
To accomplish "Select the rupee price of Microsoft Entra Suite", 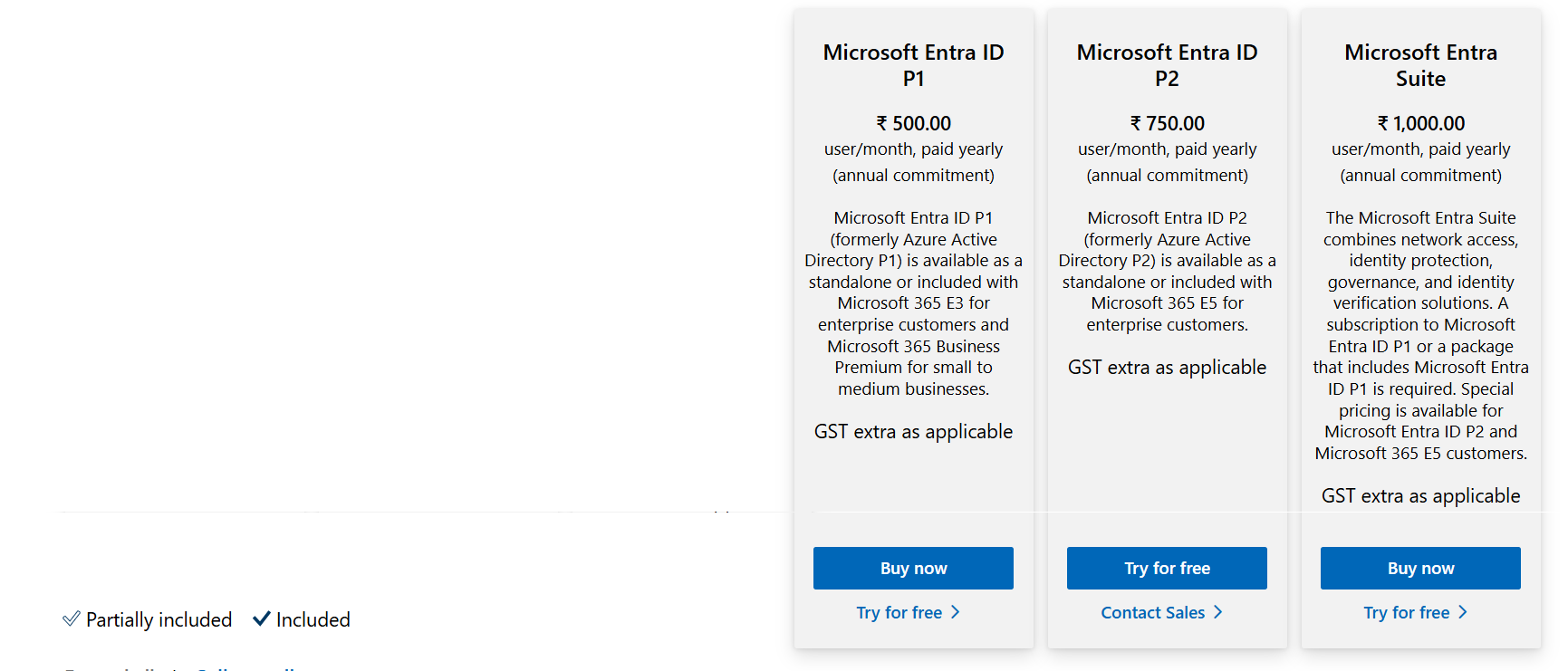I will pyautogui.click(x=1420, y=123).
